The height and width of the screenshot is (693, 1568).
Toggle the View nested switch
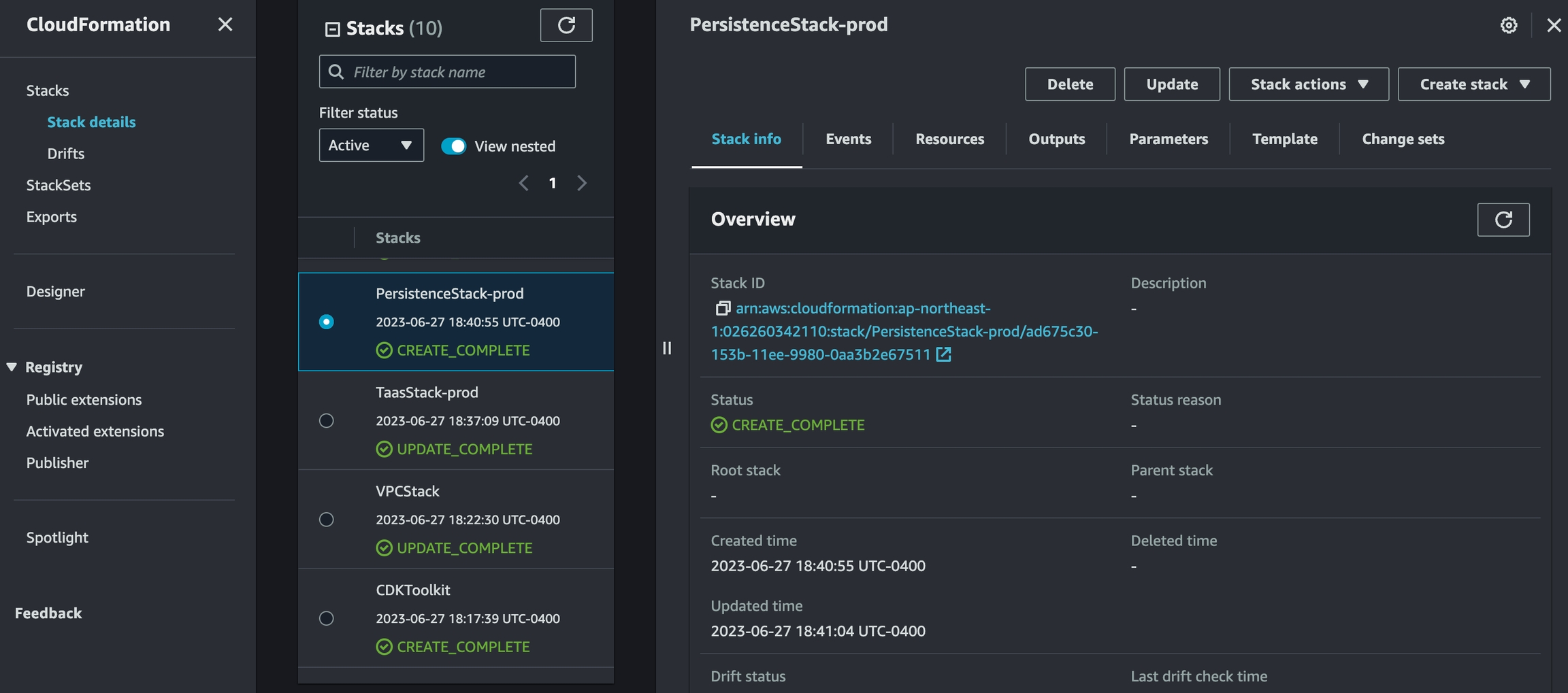click(x=453, y=146)
